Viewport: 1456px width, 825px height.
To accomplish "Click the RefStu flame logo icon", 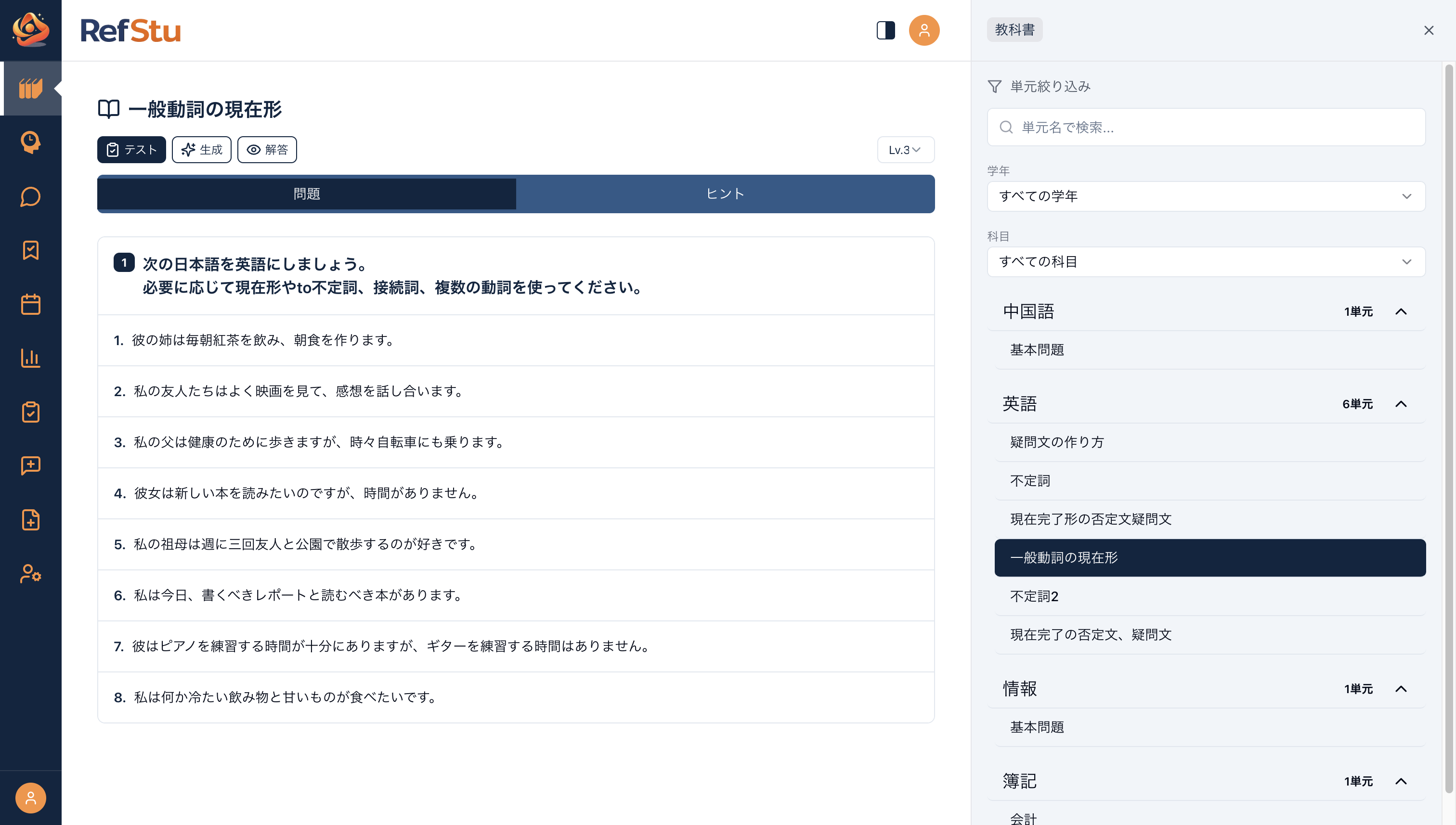I will [31, 29].
